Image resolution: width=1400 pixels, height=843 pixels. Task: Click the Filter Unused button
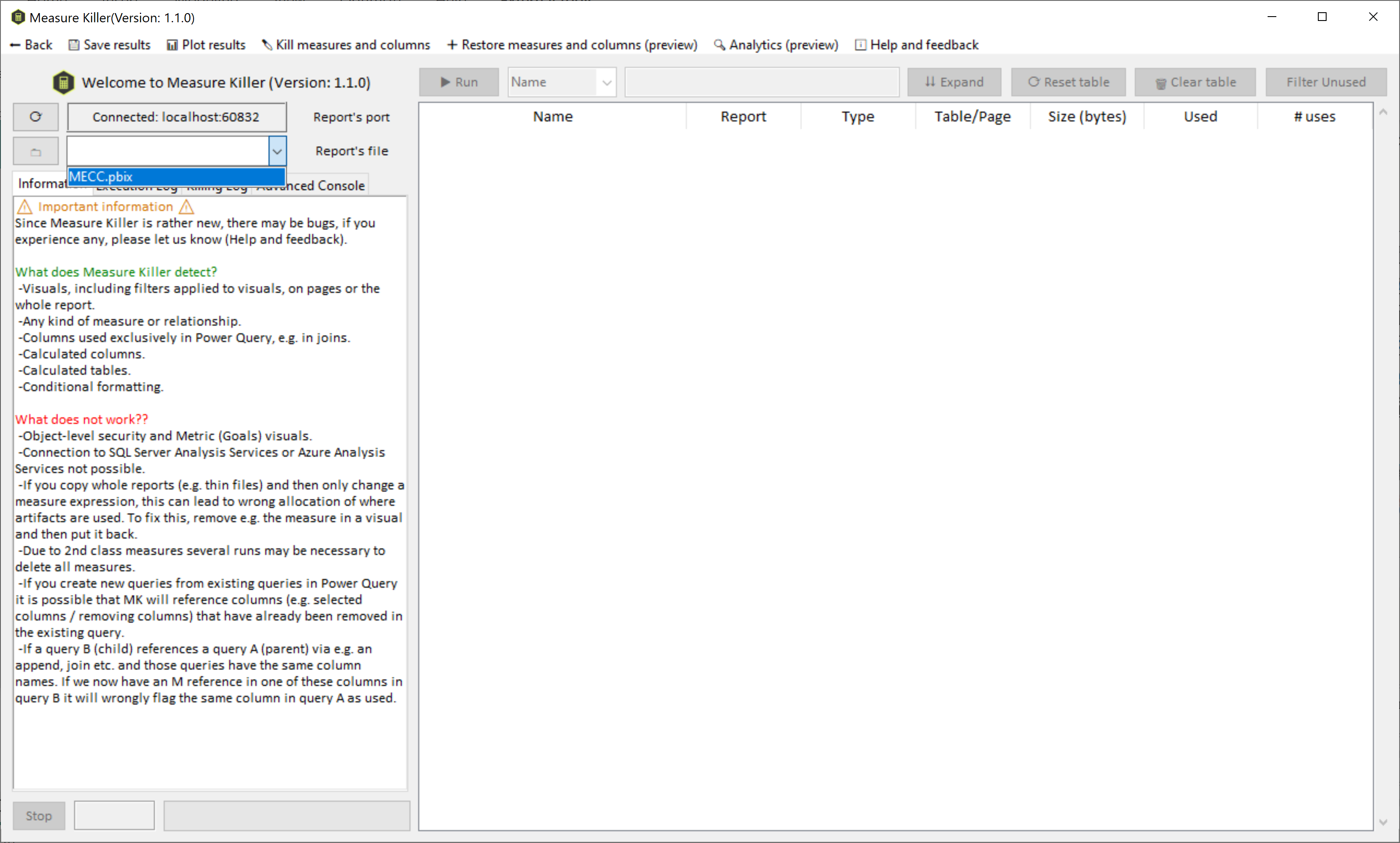pyautogui.click(x=1326, y=82)
